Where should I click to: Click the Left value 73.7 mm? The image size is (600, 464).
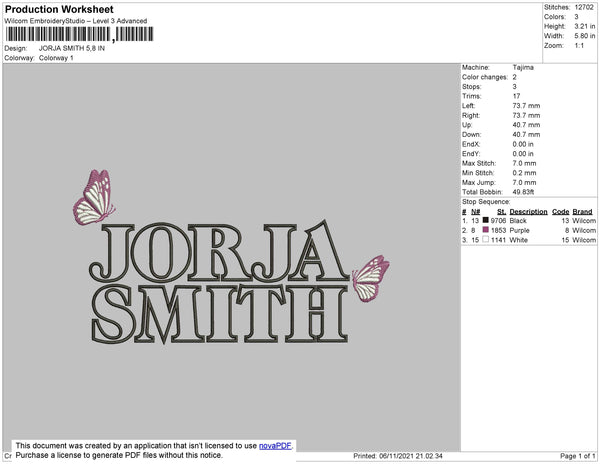point(526,106)
